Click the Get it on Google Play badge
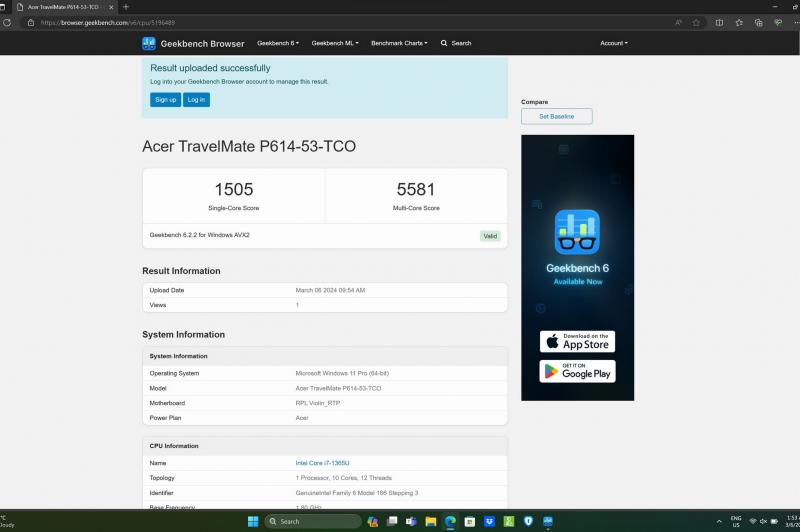This screenshot has height=532, width=800. pos(578,371)
